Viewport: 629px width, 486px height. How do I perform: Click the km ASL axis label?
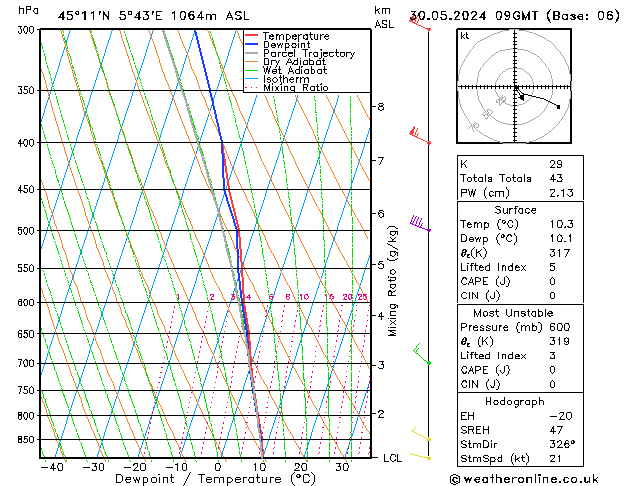tap(384, 17)
